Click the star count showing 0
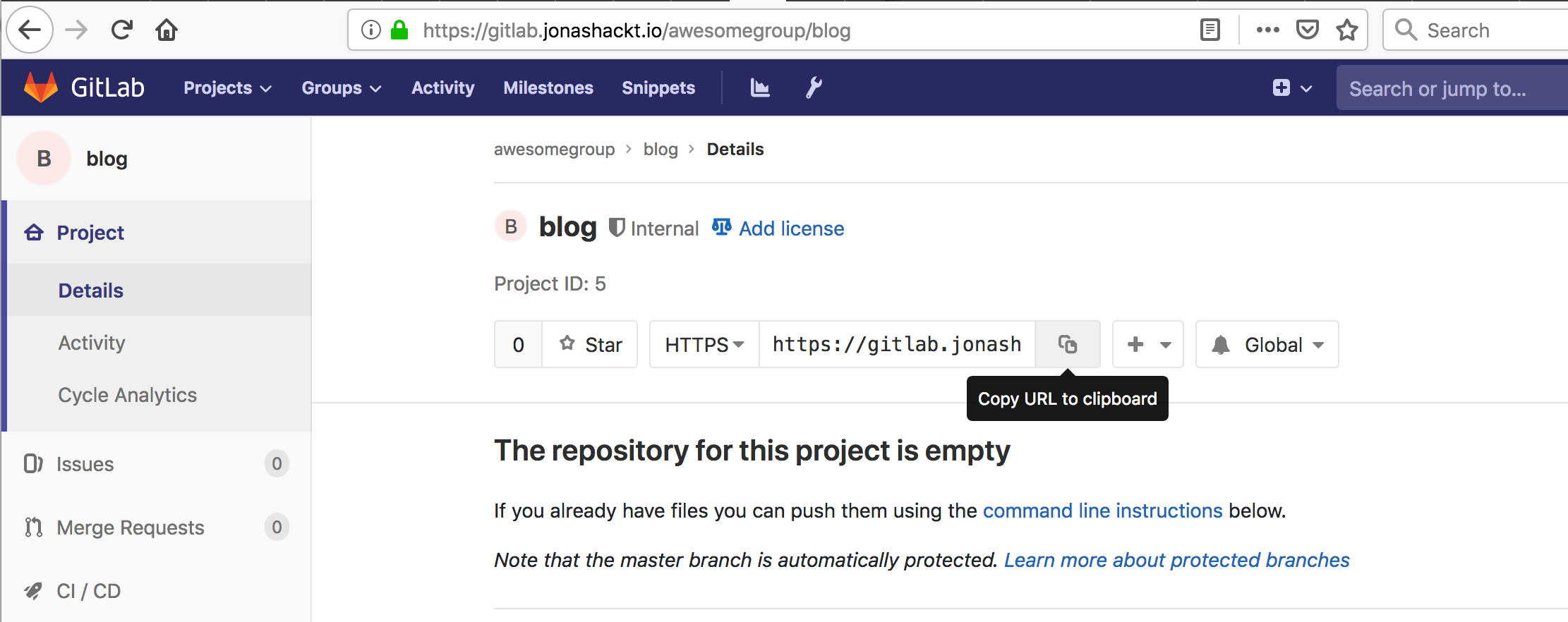The width and height of the screenshot is (1568, 622). pyautogui.click(x=519, y=344)
